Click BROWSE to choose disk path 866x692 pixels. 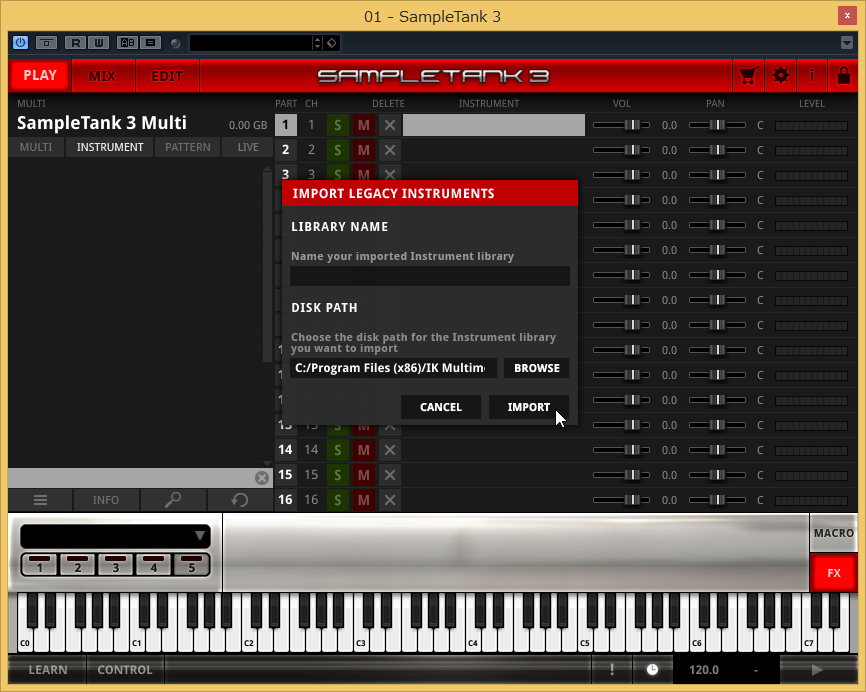[x=536, y=368]
